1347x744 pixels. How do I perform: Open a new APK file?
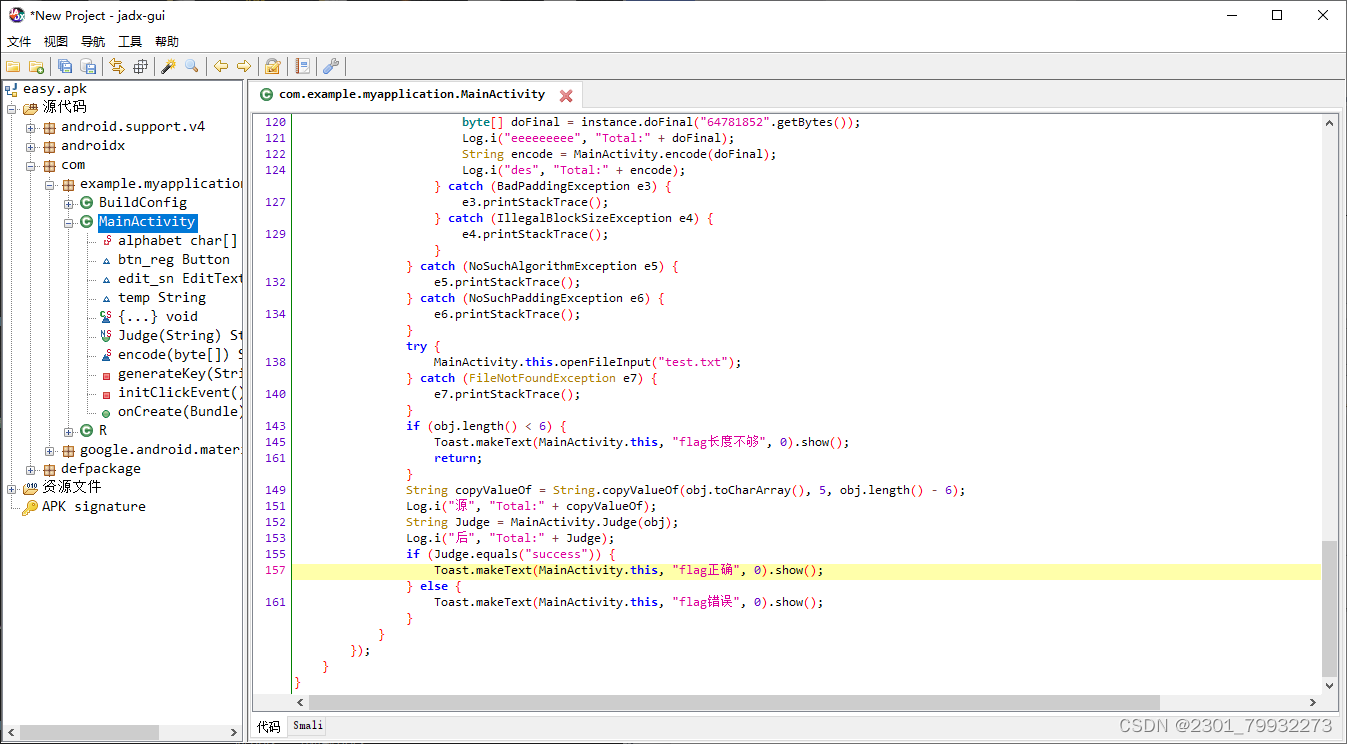13,66
